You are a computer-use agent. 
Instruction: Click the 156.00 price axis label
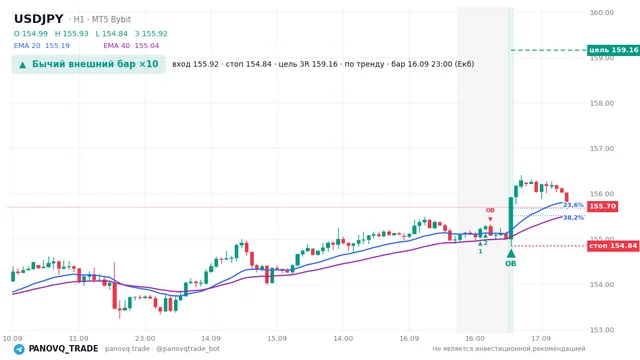point(602,194)
